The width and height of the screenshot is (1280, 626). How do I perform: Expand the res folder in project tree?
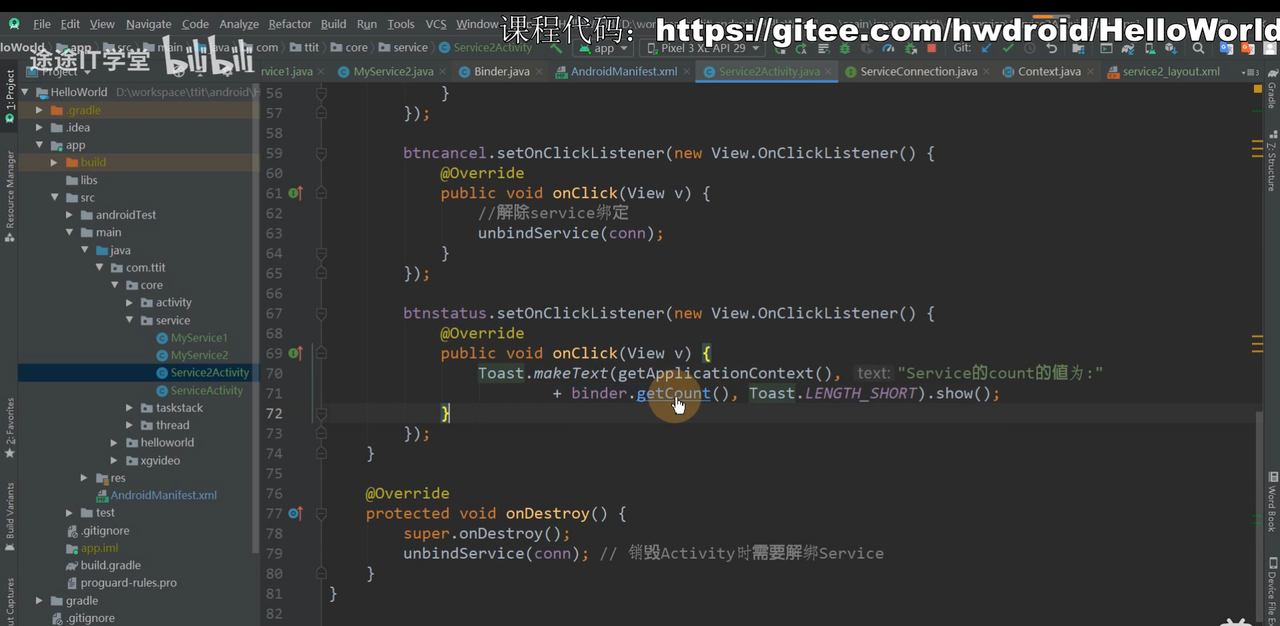[86, 478]
